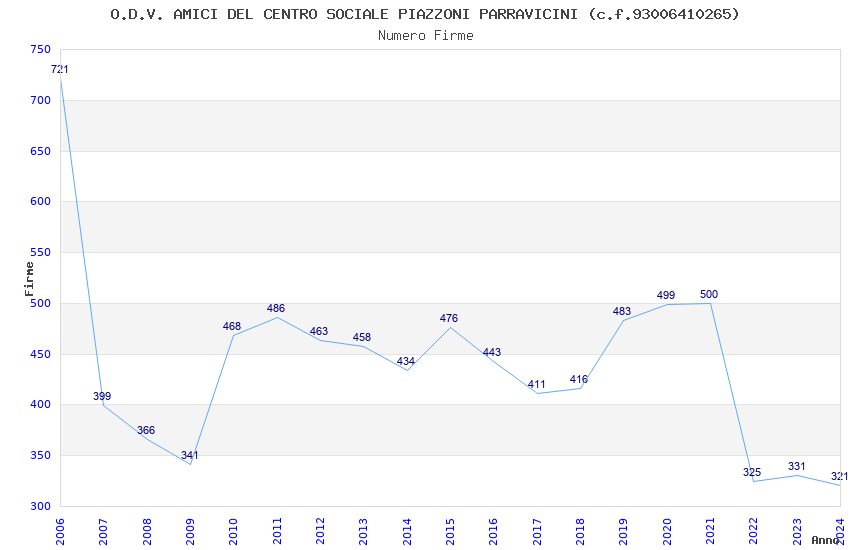Click the x-axis year 2006
850x550 pixels.
tap(60, 531)
